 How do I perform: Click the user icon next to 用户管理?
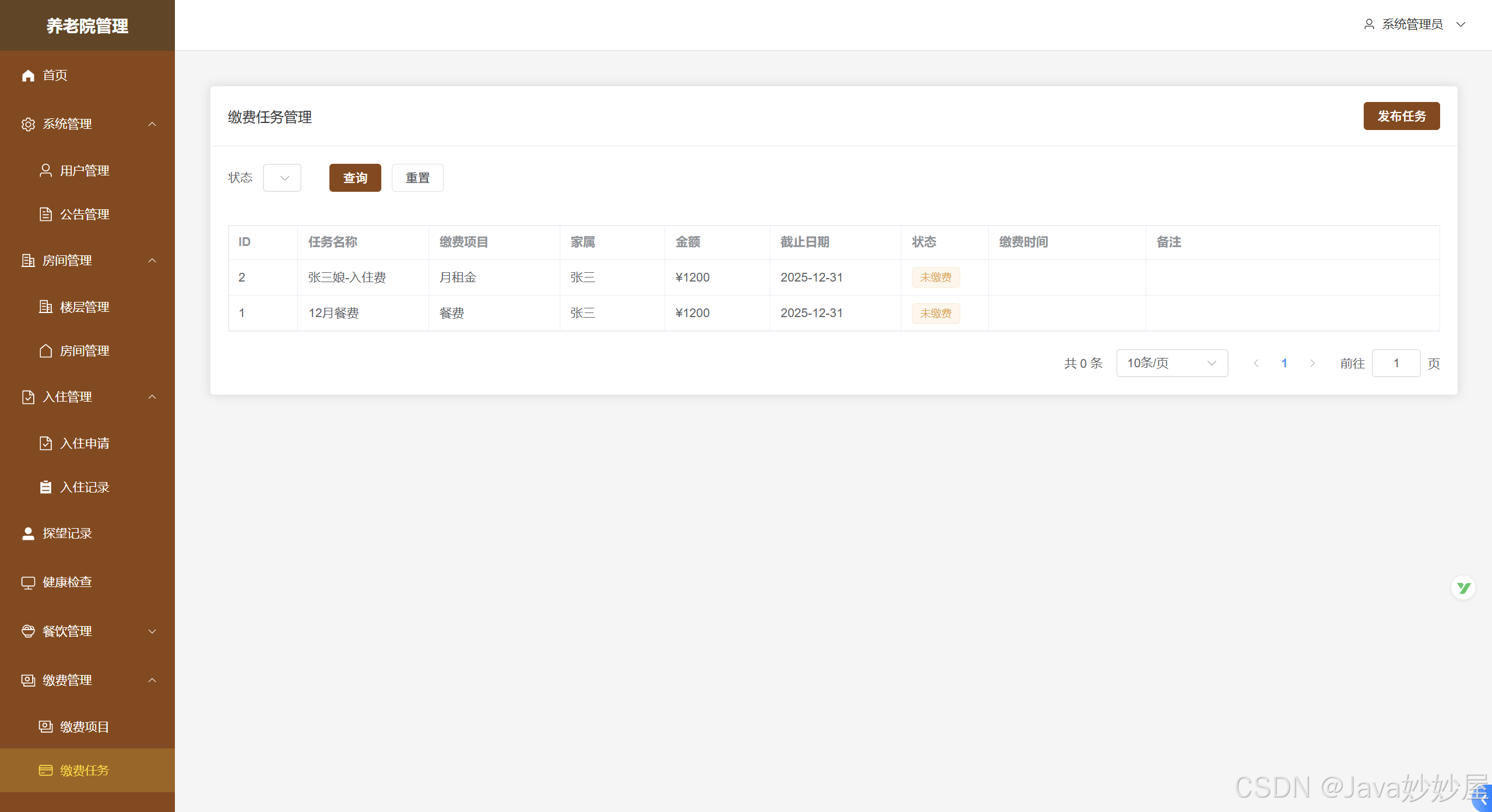point(45,170)
